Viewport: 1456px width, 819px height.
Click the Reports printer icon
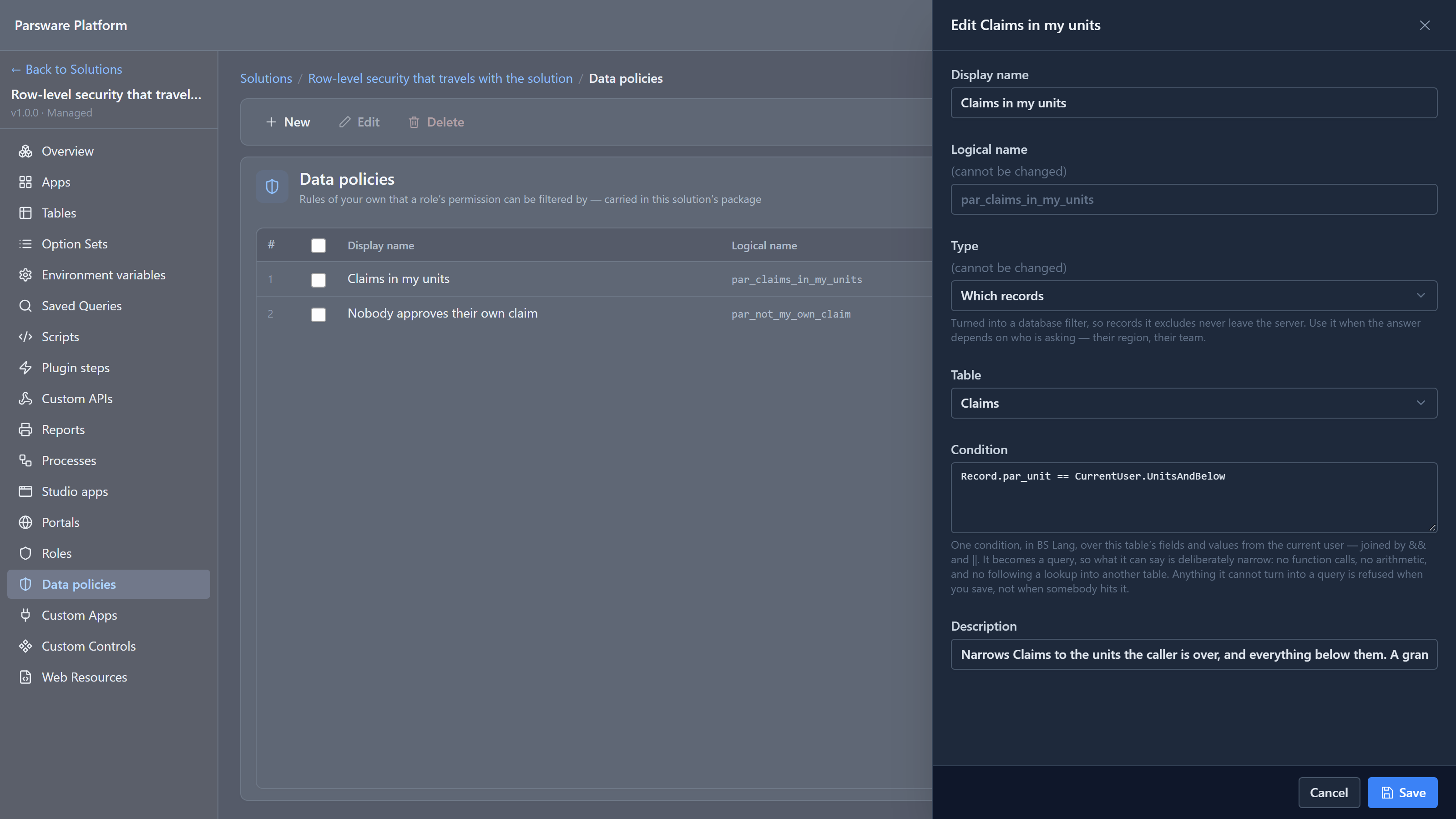[25, 430]
